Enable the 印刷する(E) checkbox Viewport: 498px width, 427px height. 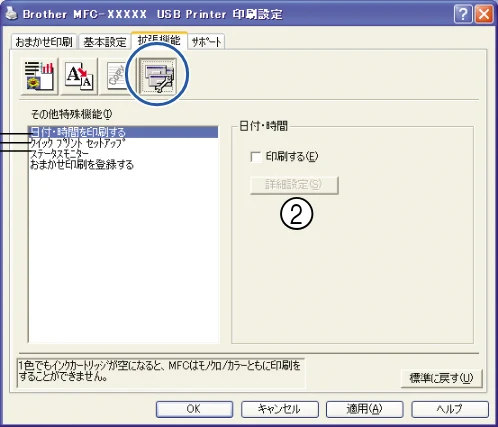(256, 157)
